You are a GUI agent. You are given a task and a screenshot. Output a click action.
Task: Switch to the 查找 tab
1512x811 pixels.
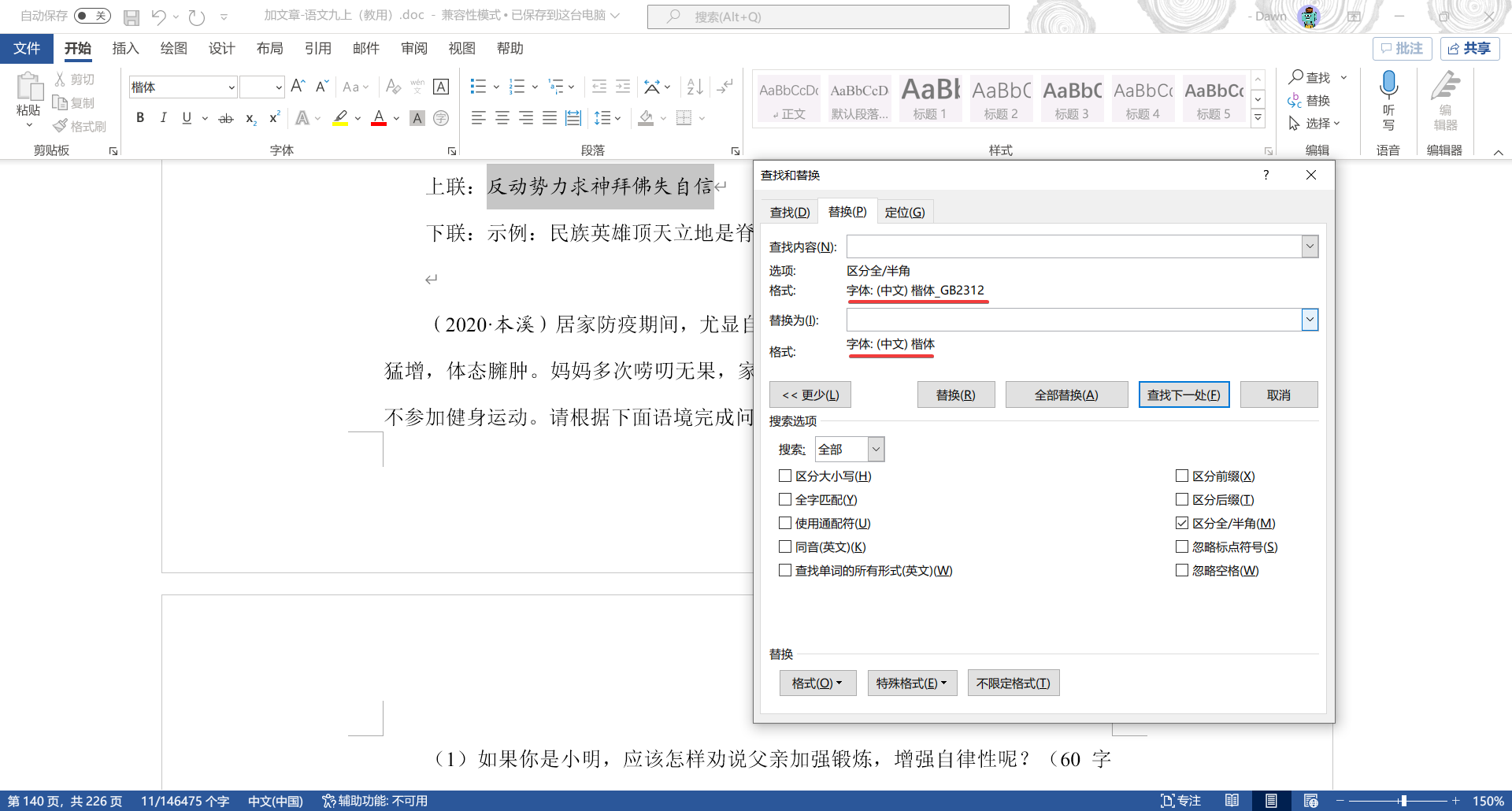click(790, 212)
